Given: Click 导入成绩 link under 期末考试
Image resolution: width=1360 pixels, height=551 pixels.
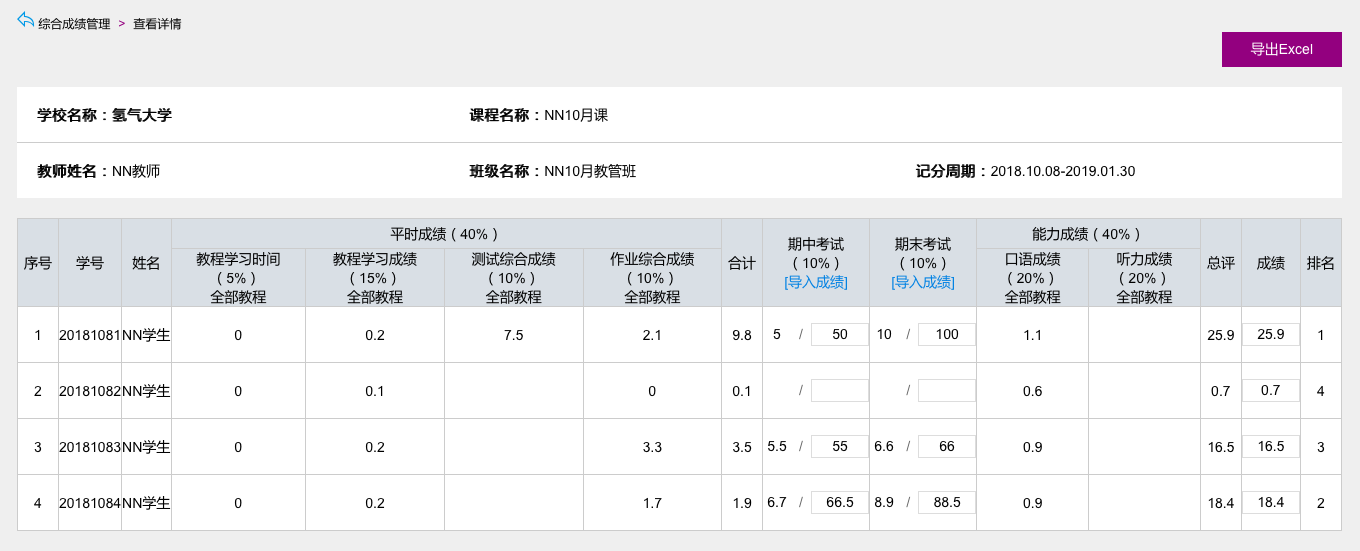Looking at the screenshot, I should [922, 282].
